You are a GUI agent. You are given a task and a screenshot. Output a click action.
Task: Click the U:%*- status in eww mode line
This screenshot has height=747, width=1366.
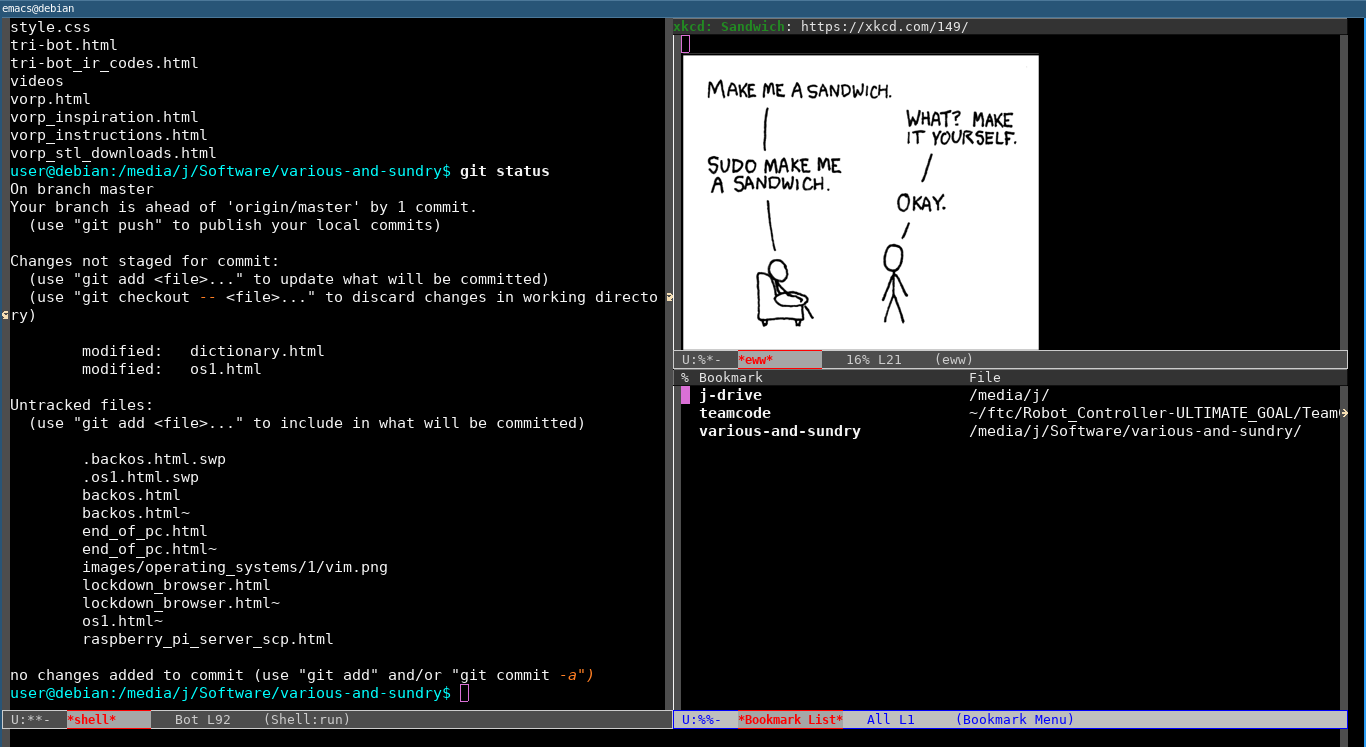(702, 359)
